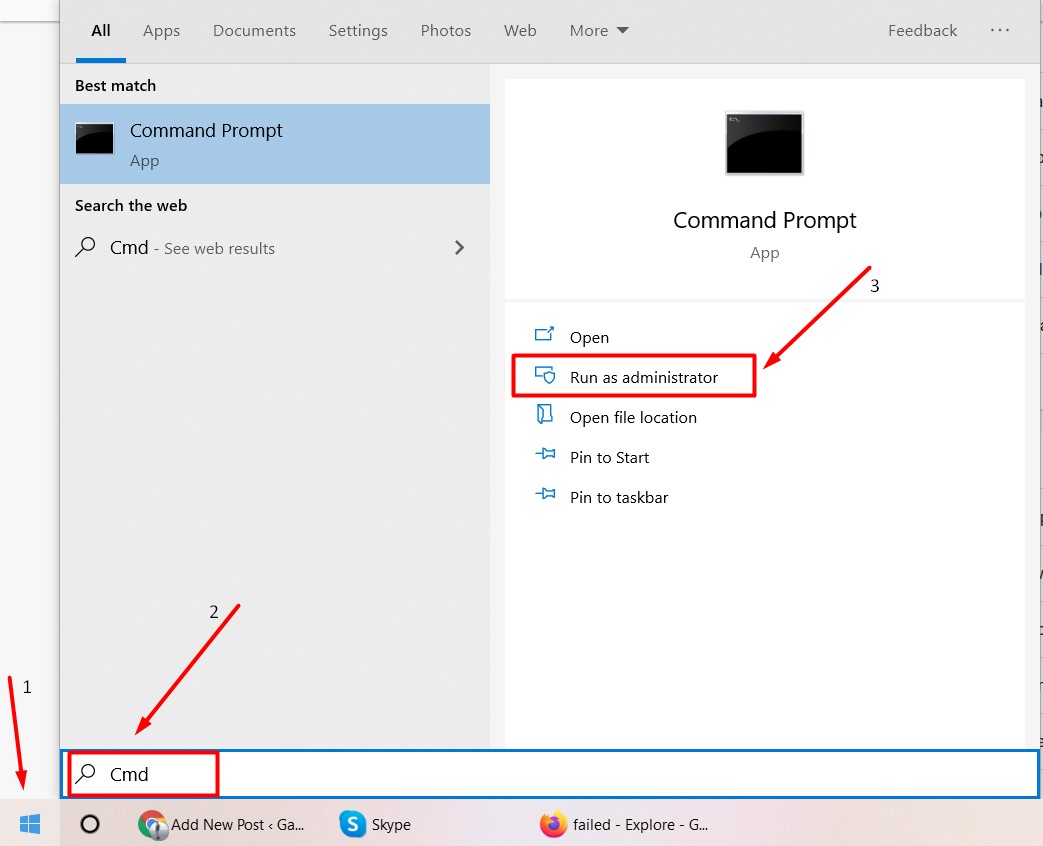Open Firefox taskbar item failed - Explore

click(624, 825)
